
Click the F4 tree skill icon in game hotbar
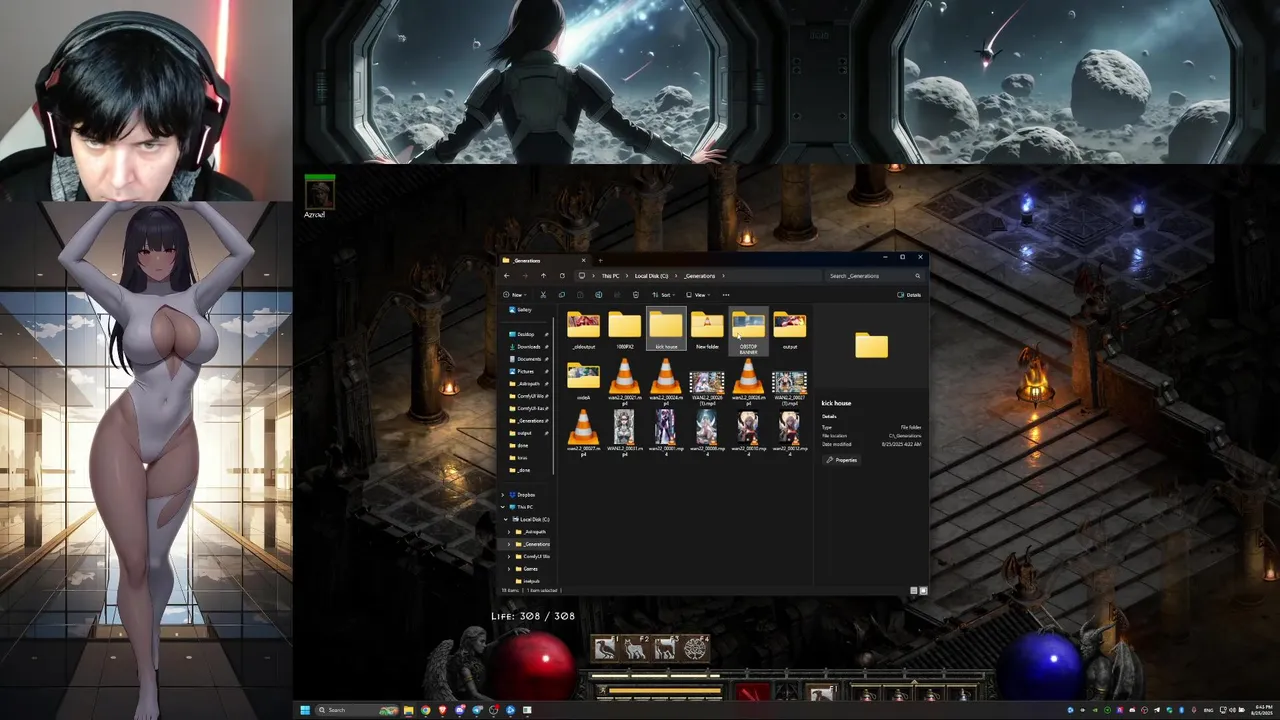(x=696, y=649)
